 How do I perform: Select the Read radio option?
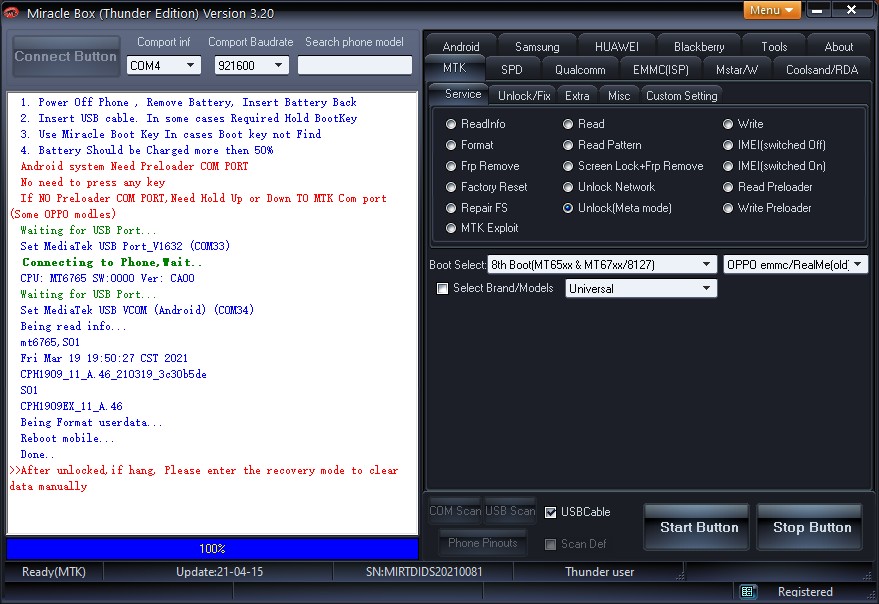click(584, 123)
